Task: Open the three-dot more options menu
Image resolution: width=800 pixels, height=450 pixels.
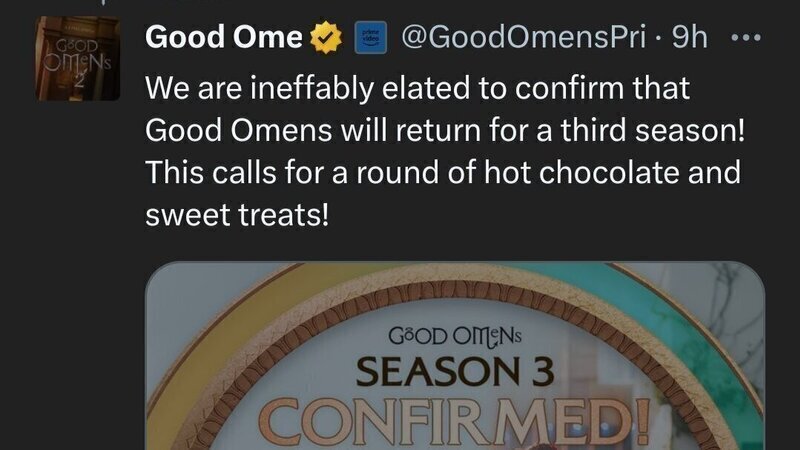Action: [x=747, y=39]
